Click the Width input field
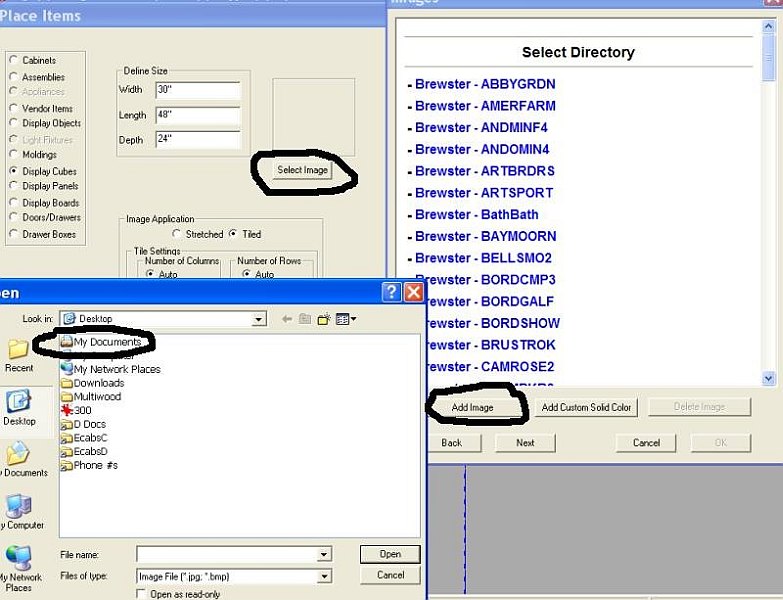Screen dimensions: 783x600 (198, 90)
